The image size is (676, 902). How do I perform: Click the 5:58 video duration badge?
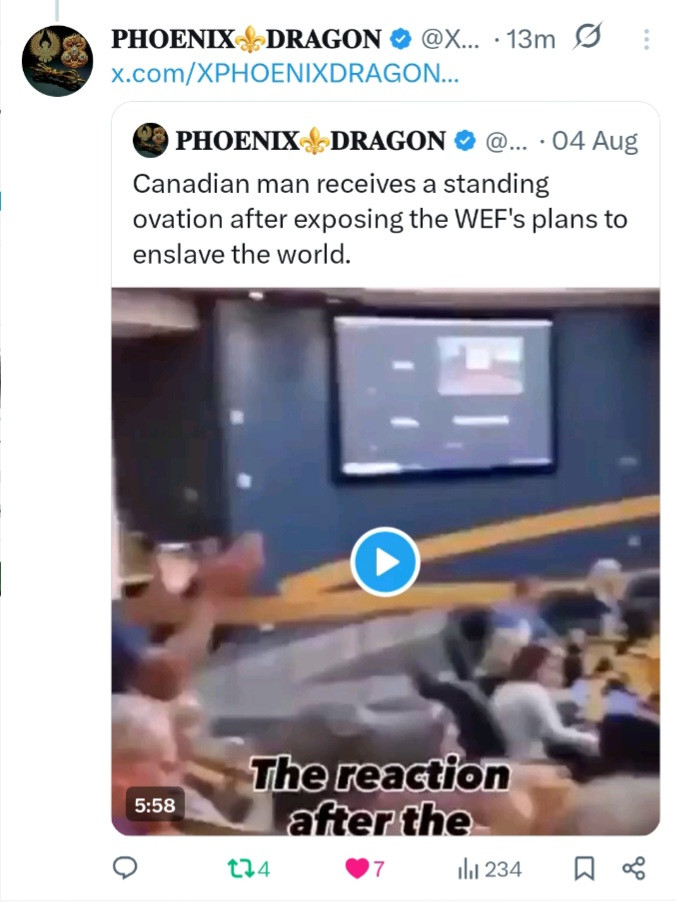click(155, 805)
